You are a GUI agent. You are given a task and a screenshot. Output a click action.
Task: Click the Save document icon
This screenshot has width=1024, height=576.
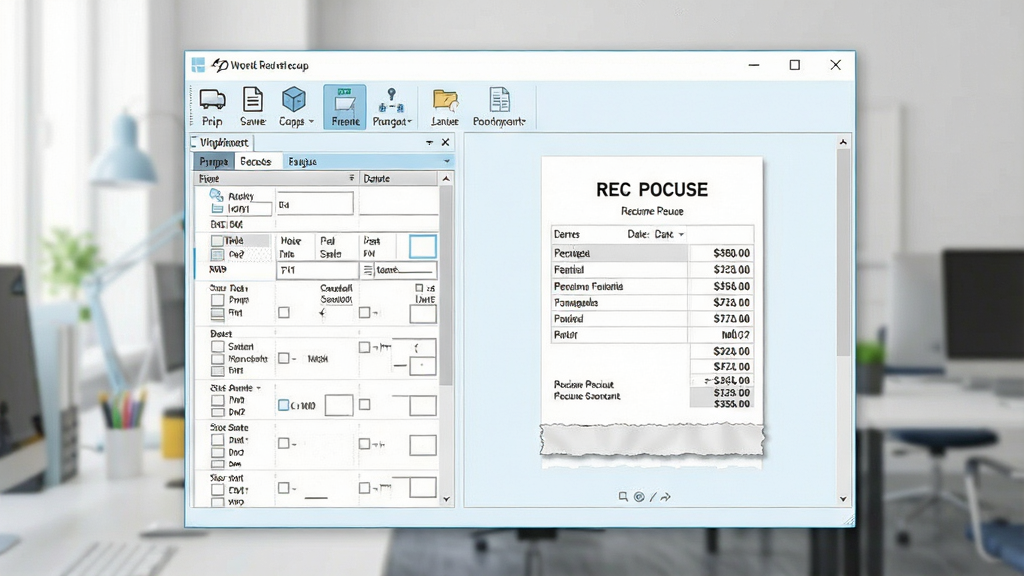tap(253, 99)
